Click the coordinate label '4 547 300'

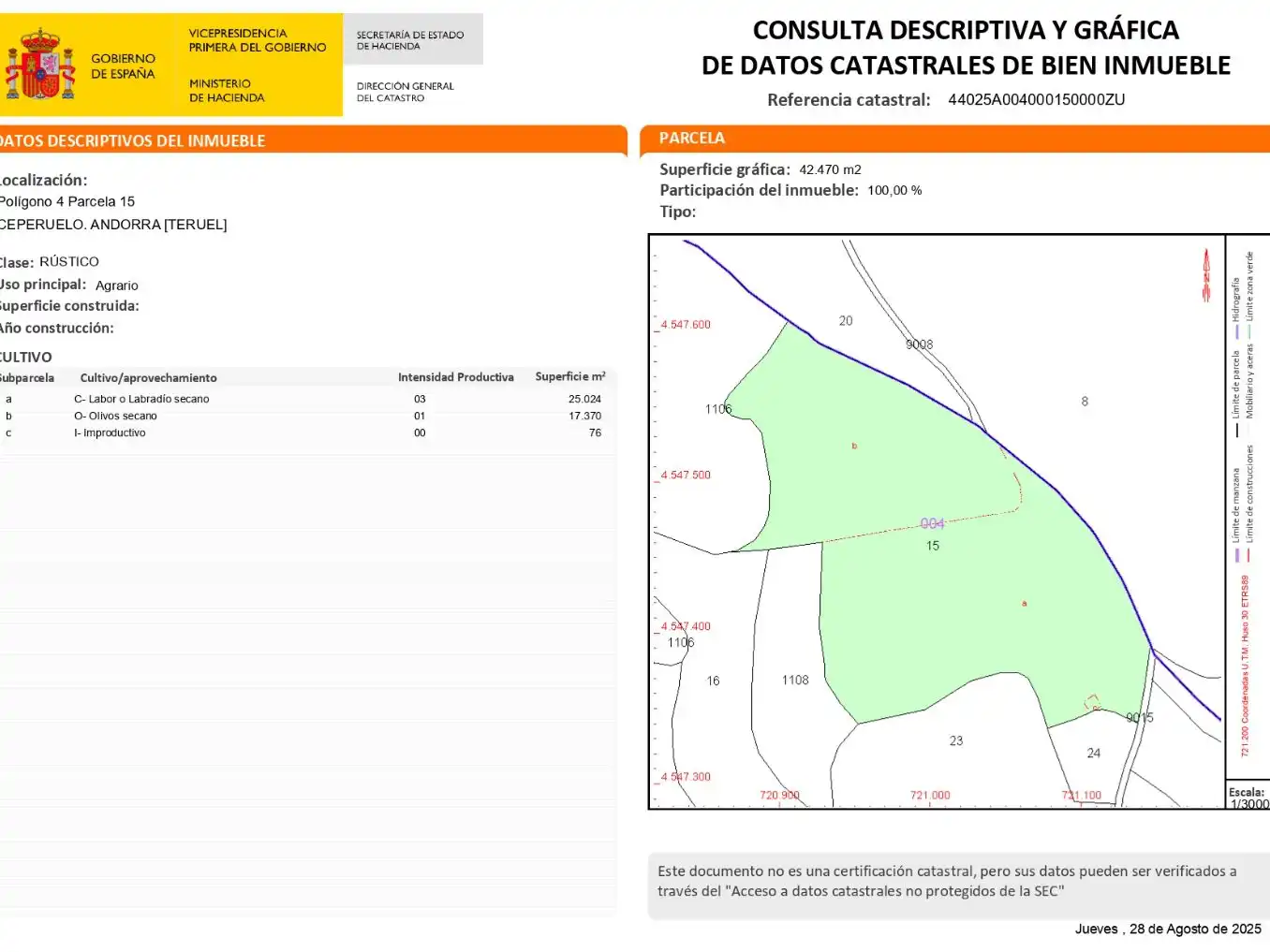click(686, 777)
